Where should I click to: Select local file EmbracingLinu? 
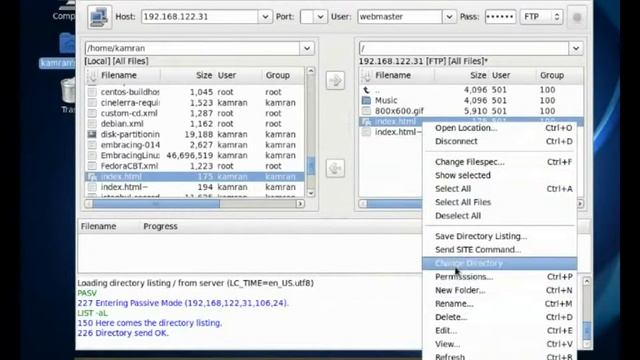pos(195,156)
